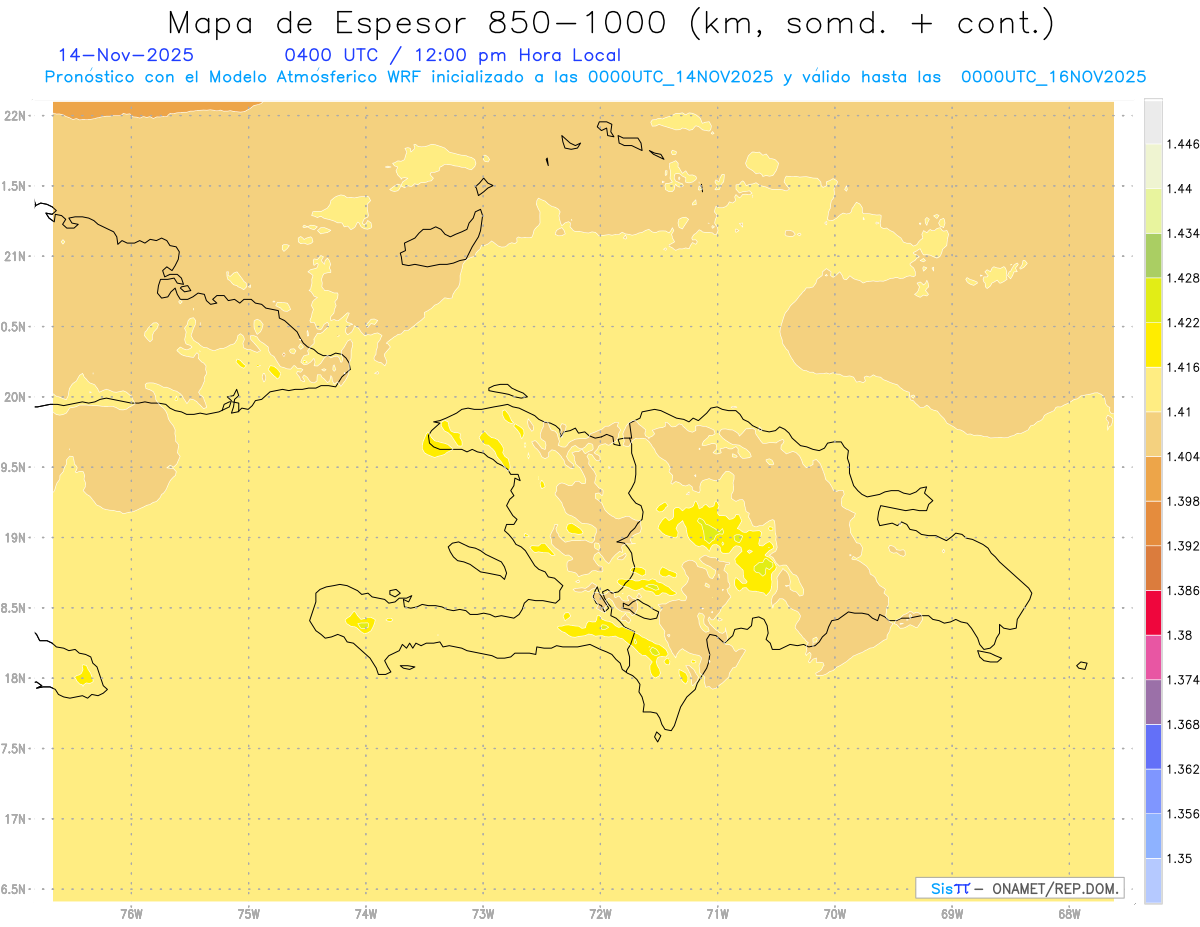The height and width of the screenshot is (927, 1200).
Task: Click the 21N latitude label
Action: coord(16,256)
